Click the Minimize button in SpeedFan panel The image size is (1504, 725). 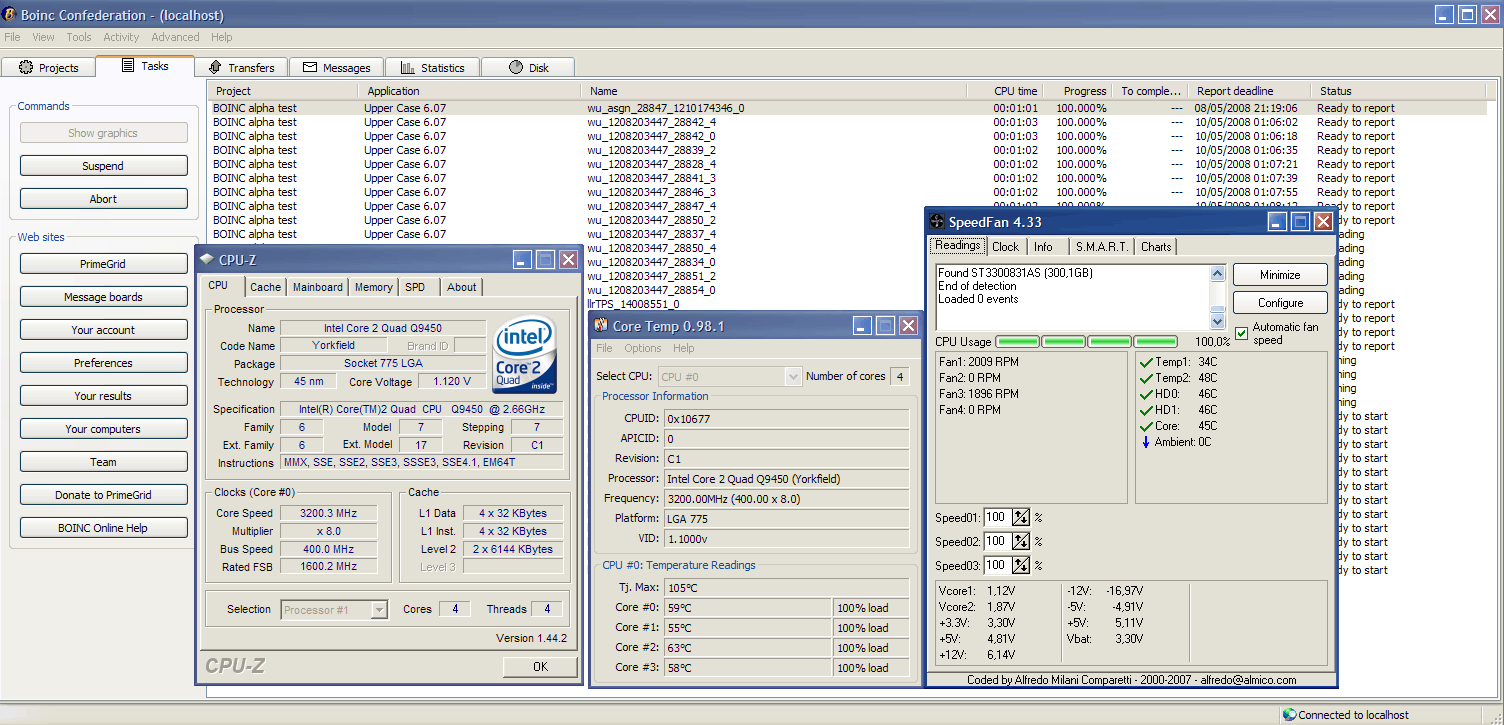pos(1280,275)
